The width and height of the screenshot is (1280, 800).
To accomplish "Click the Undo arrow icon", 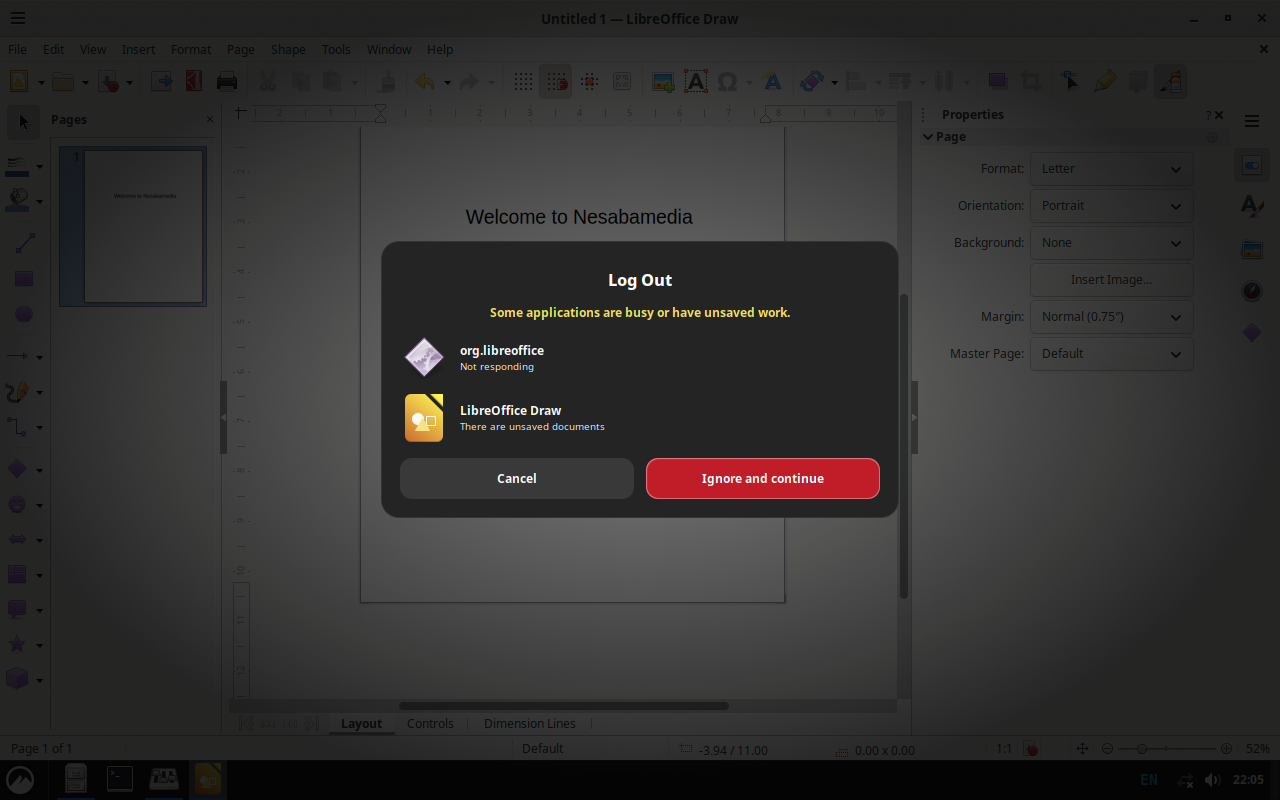I will 424,82.
